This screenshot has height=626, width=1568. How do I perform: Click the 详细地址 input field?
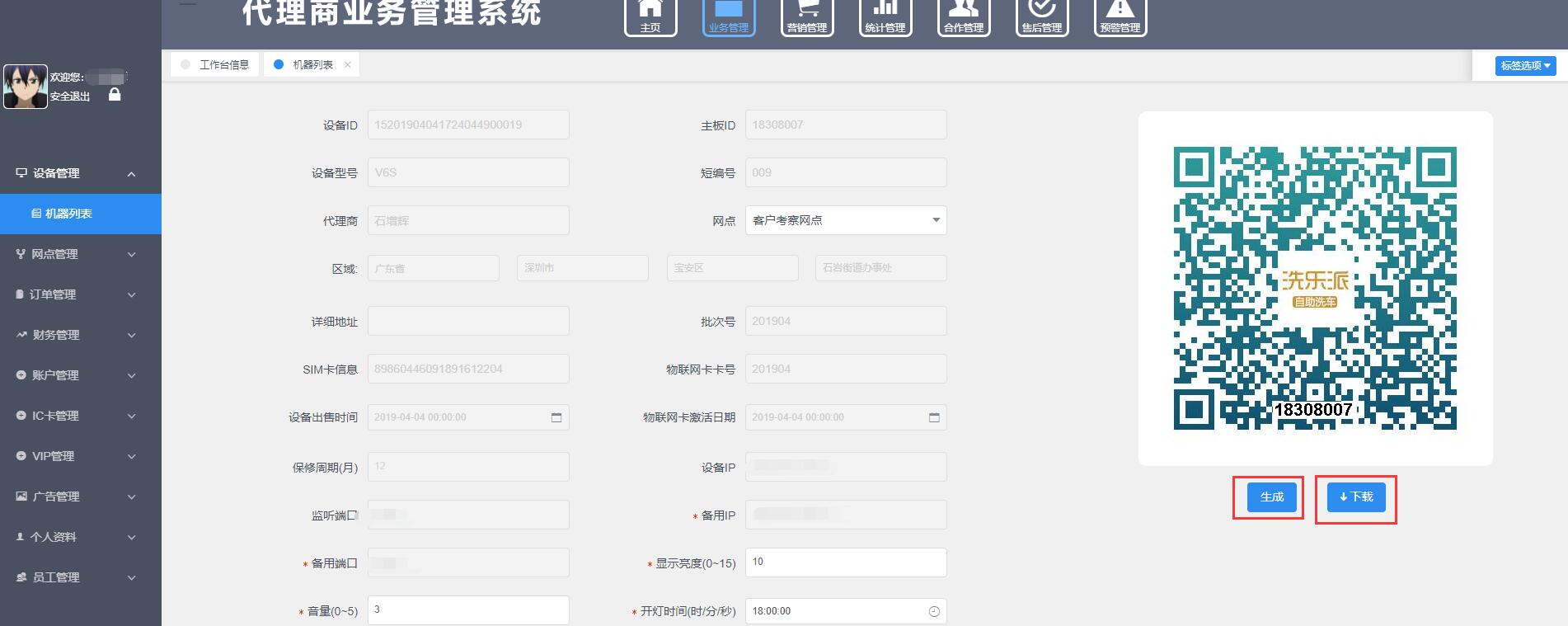pyautogui.click(x=468, y=321)
